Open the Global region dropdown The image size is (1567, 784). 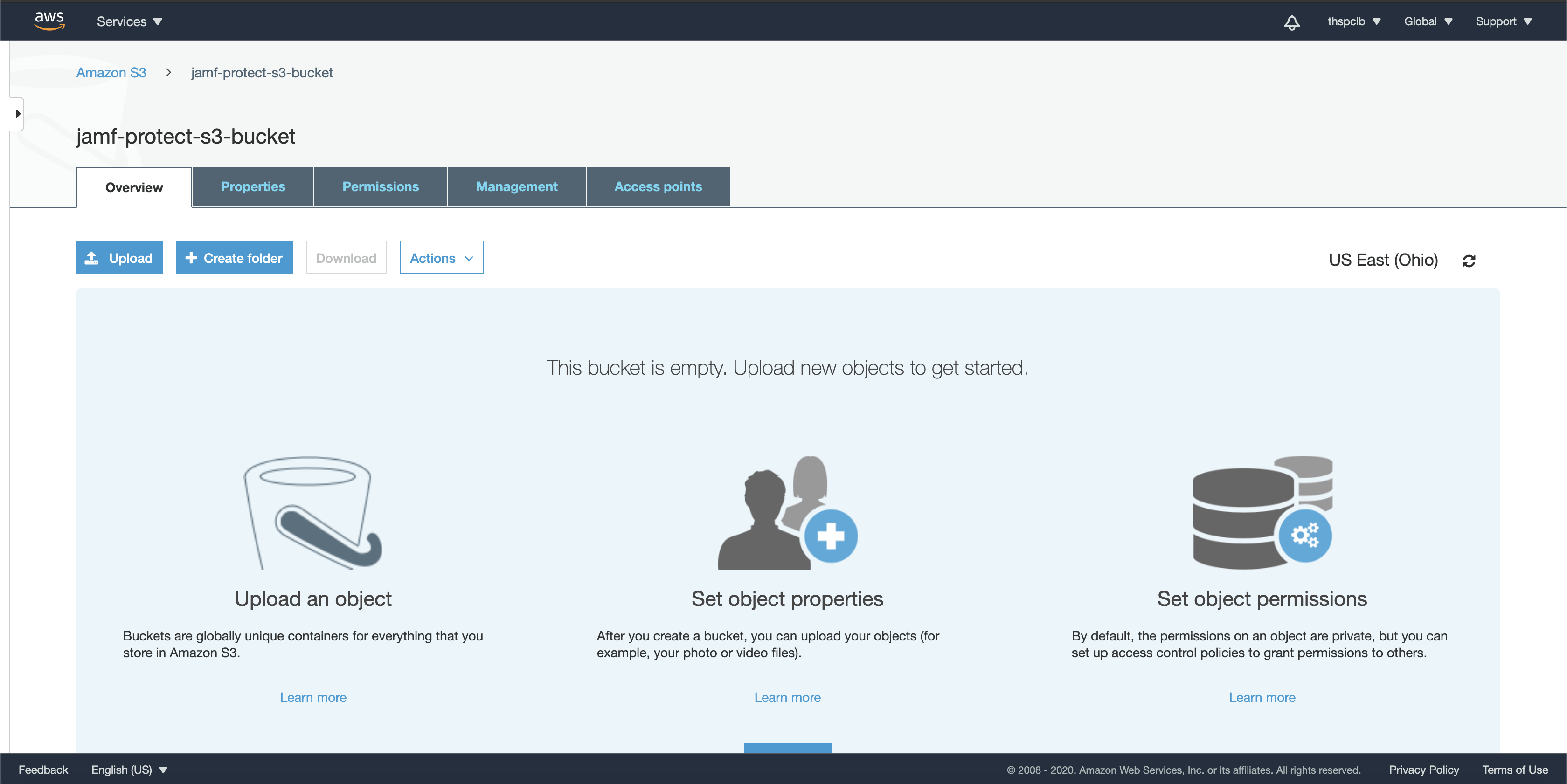1428,21
